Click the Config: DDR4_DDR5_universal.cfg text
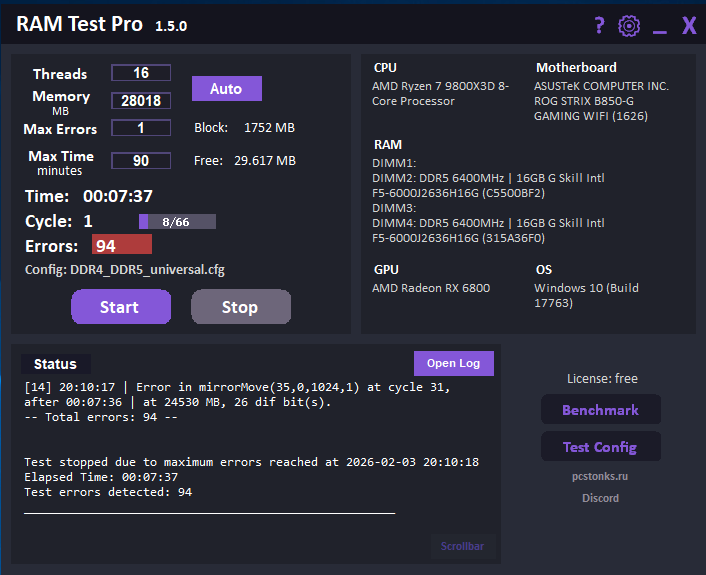 click(x=125, y=270)
